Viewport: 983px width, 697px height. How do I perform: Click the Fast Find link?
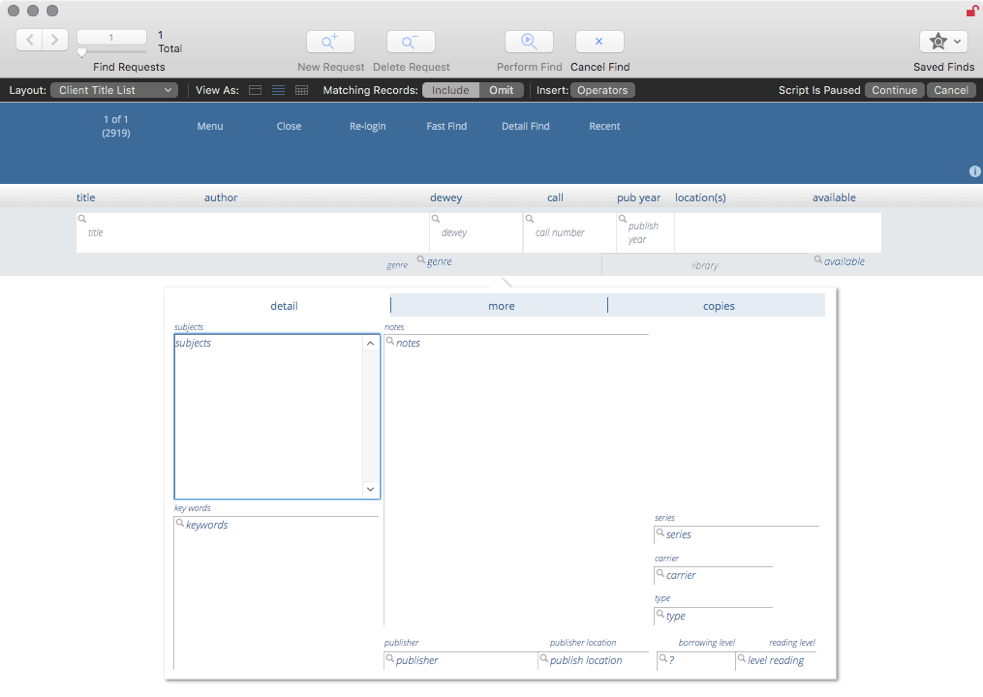click(x=446, y=126)
